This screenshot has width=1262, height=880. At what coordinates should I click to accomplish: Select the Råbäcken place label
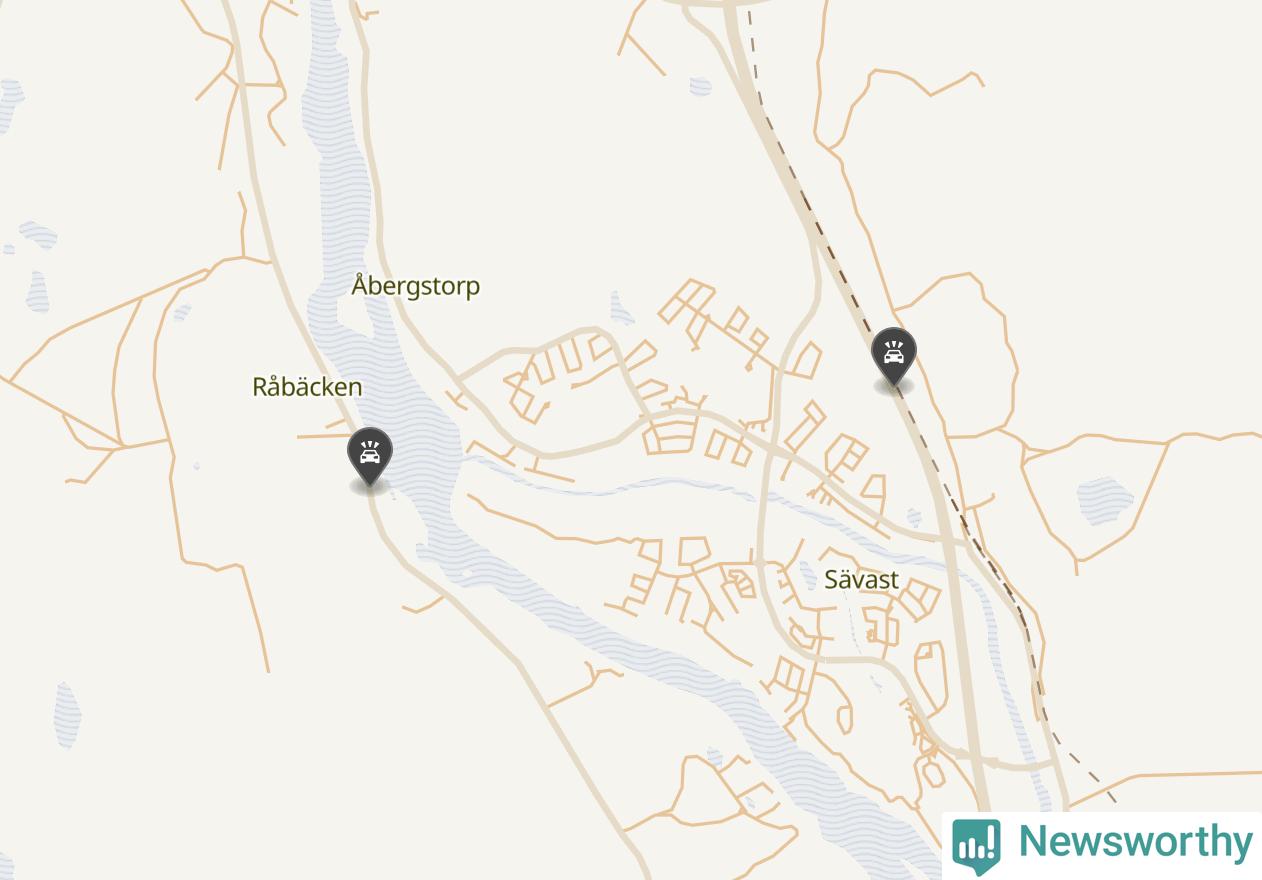tap(307, 387)
